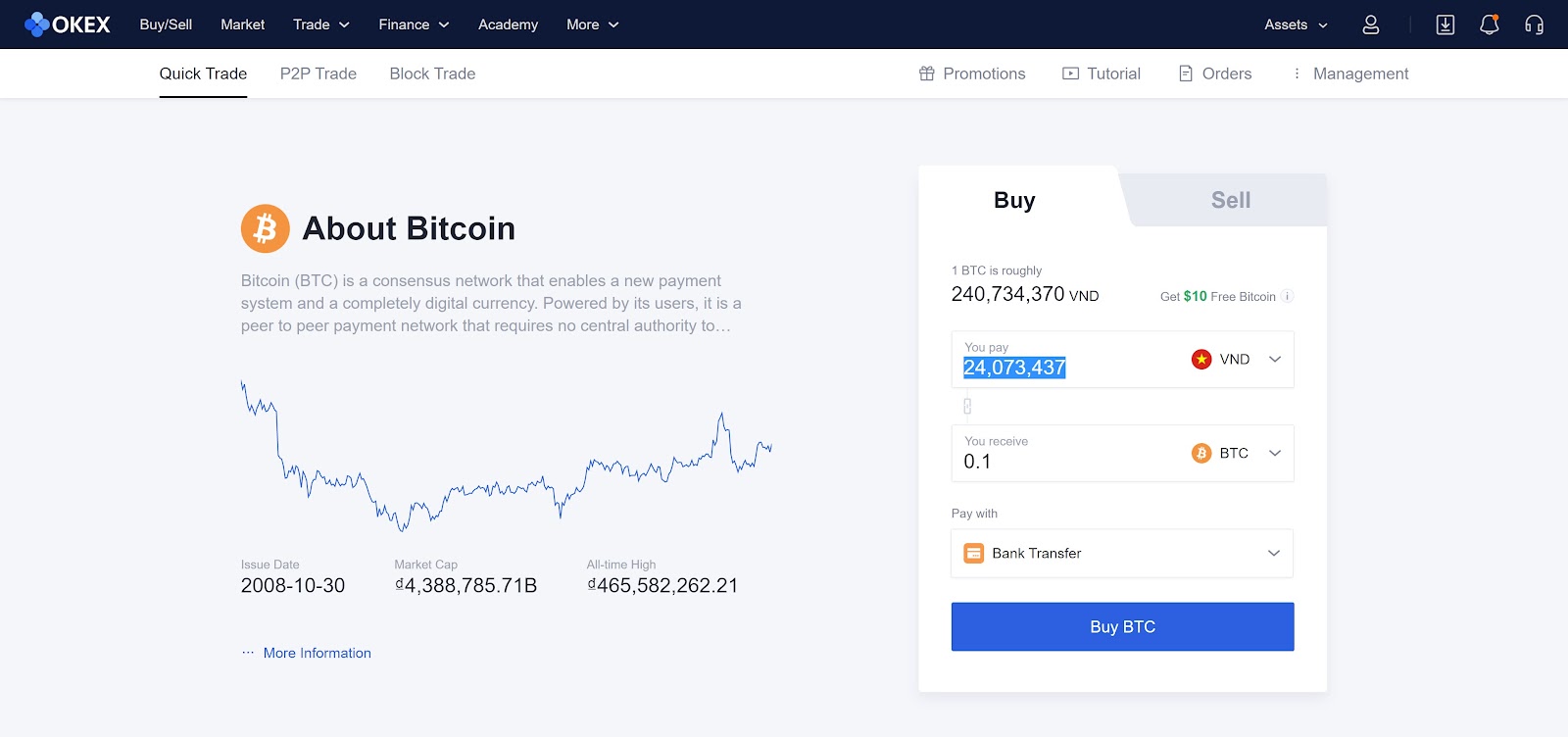Open the Assets dropdown
The height and width of the screenshot is (737, 1568).
pos(1297,25)
